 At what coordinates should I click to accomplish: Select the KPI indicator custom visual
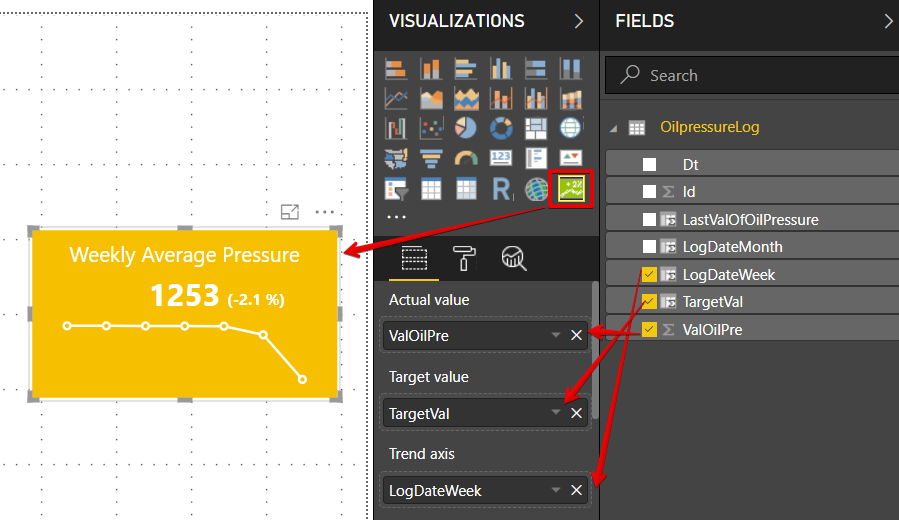click(572, 187)
